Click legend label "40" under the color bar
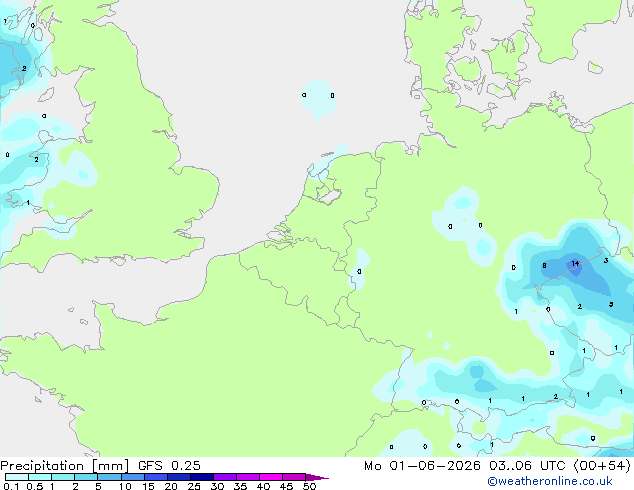This screenshot has width=634, height=490. (x=263, y=486)
